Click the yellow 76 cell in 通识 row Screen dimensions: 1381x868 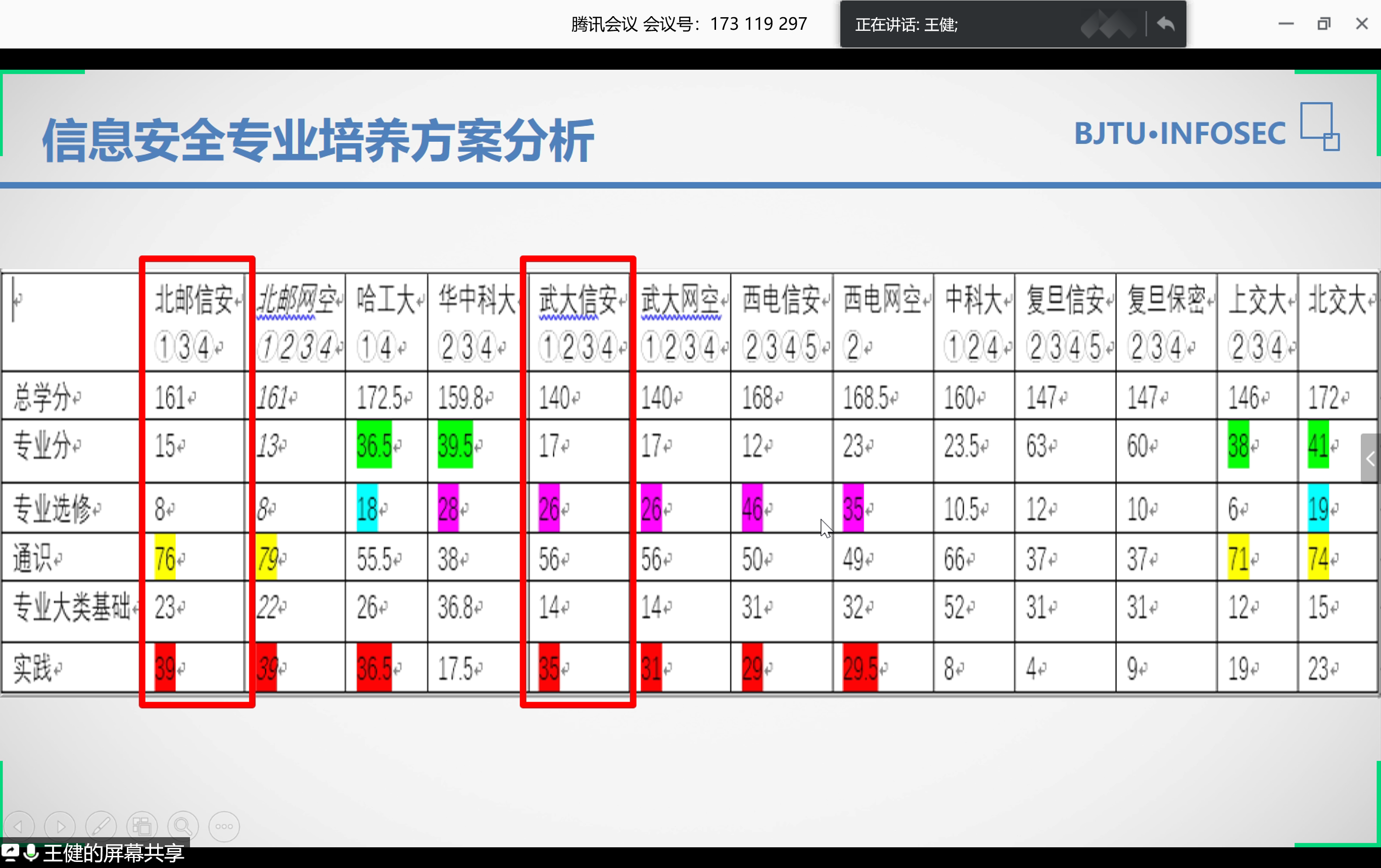(165, 558)
